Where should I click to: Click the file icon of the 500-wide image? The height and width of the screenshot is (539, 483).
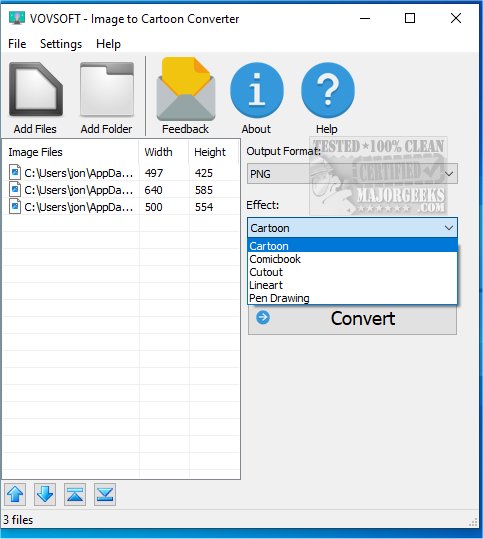point(14,207)
